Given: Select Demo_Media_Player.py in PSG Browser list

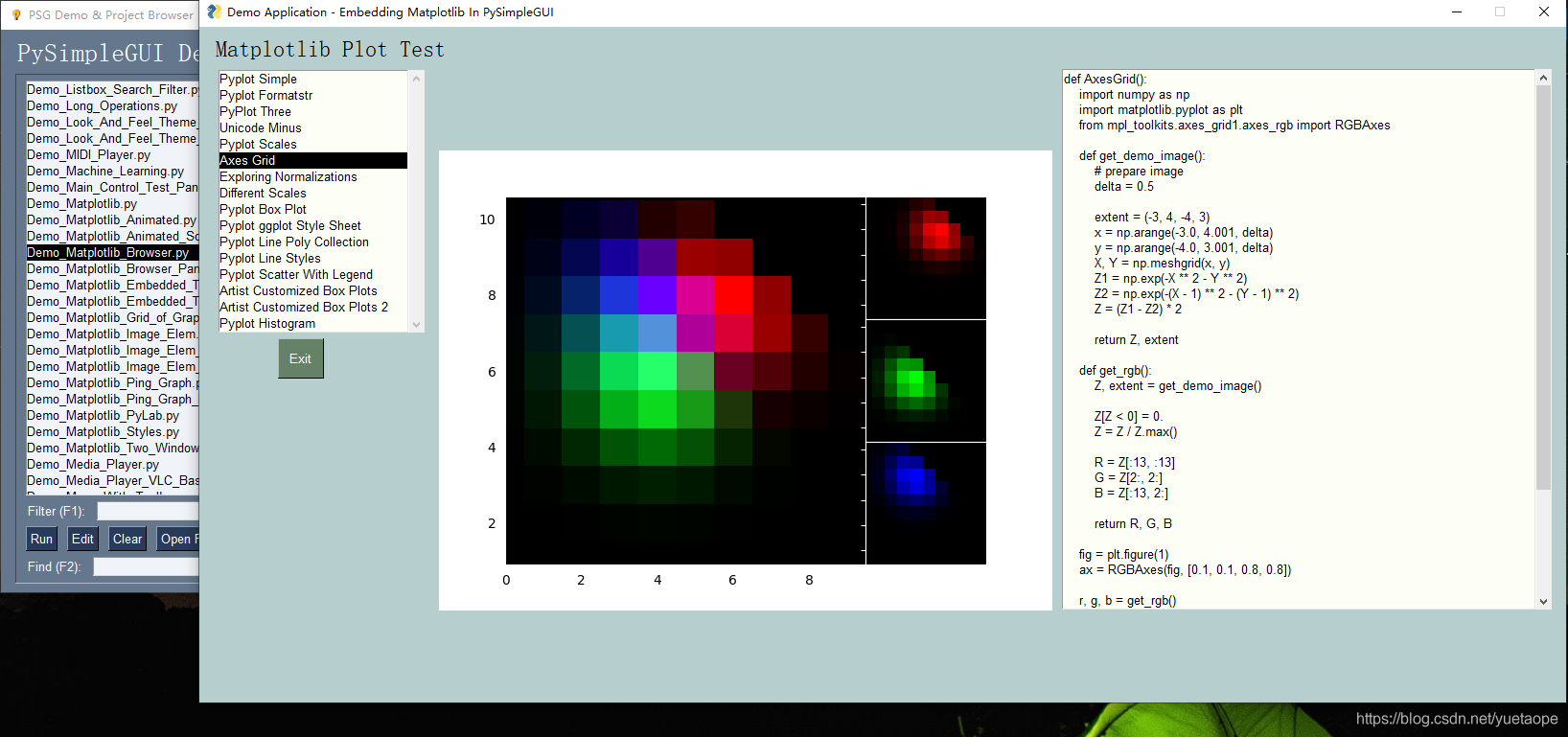Looking at the screenshot, I should pyautogui.click(x=112, y=464).
